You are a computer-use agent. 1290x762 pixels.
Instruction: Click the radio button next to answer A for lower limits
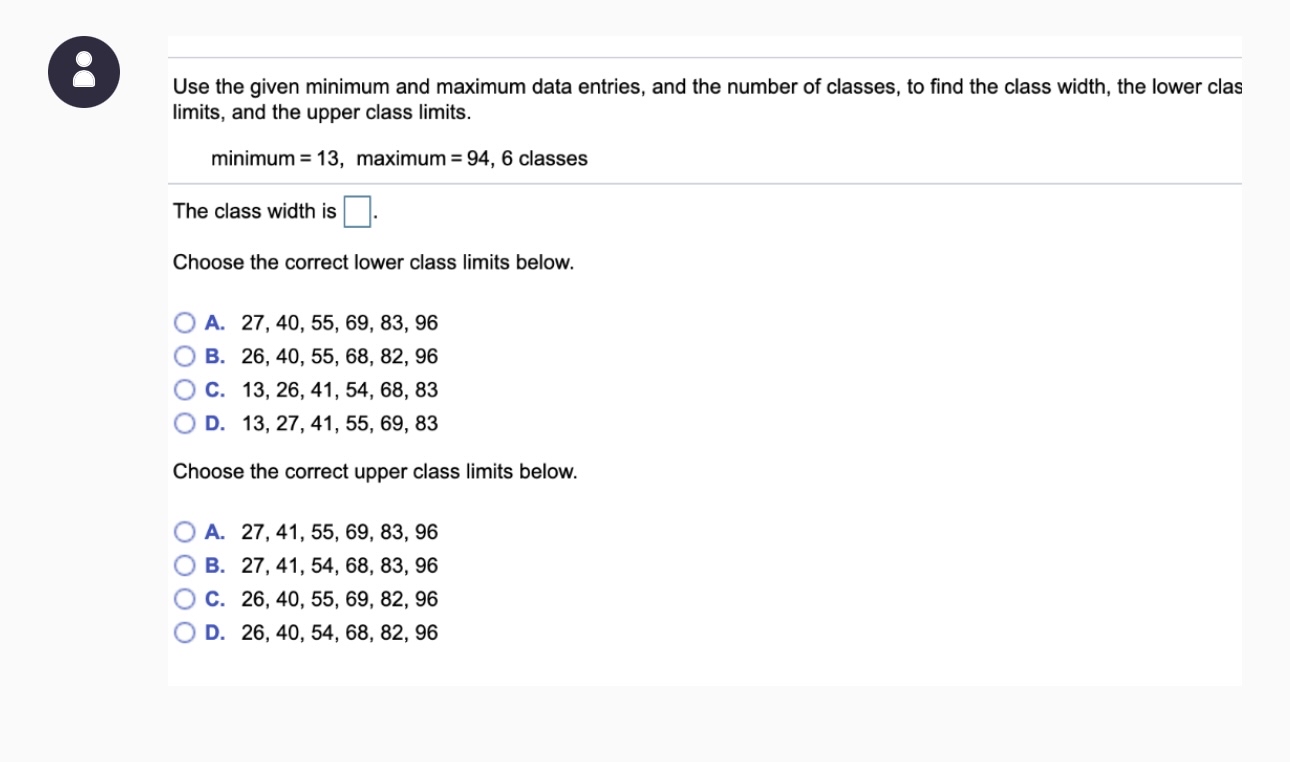point(184,322)
